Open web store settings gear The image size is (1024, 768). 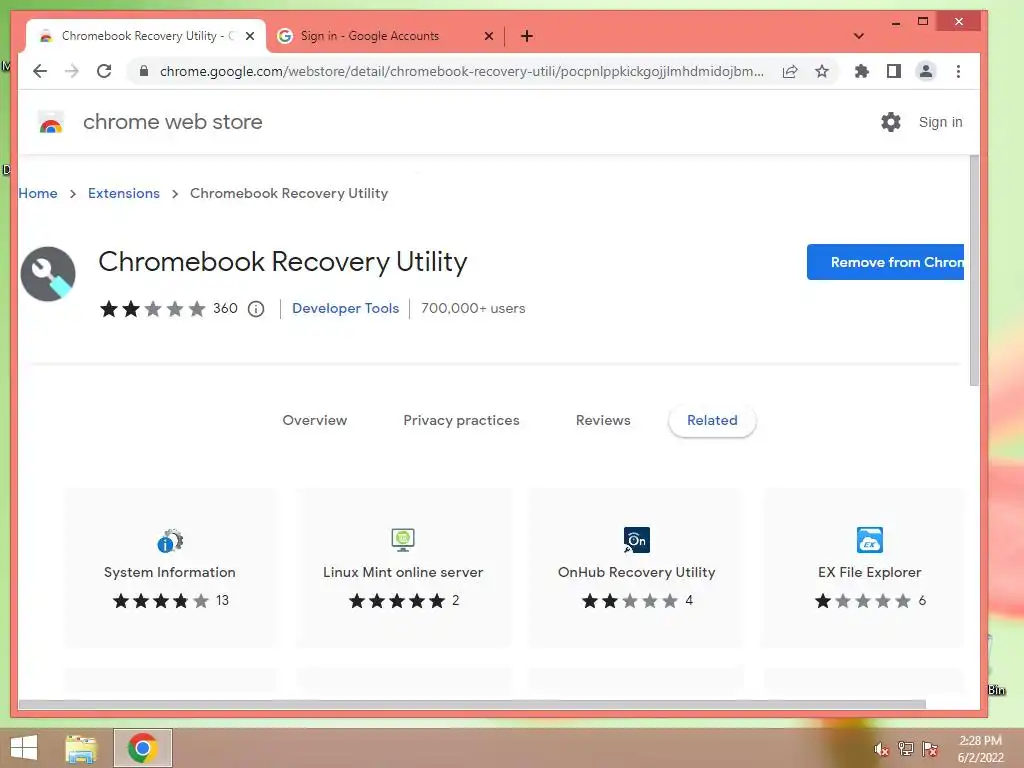891,122
